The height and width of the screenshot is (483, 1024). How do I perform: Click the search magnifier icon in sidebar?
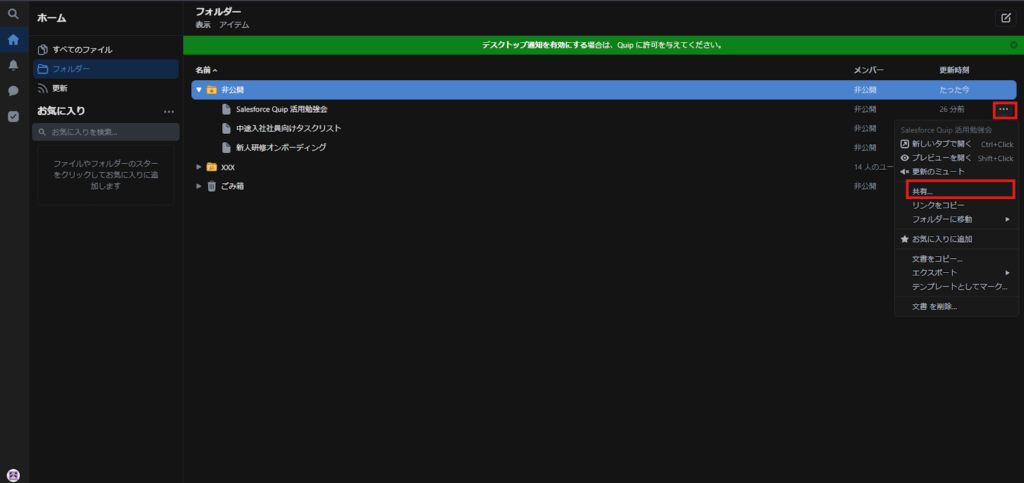click(x=13, y=15)
